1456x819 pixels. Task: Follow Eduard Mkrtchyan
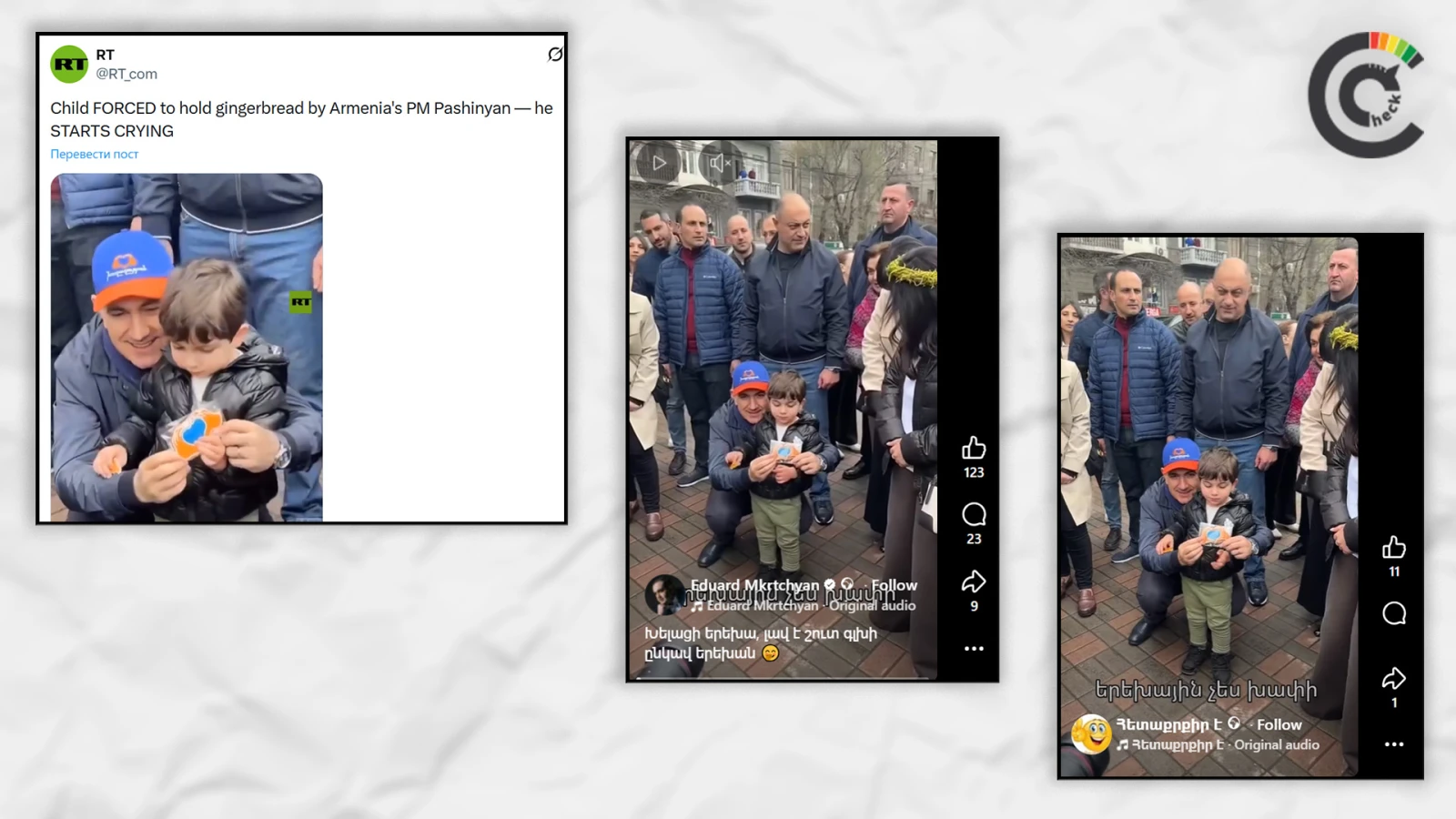pos(894,585)
